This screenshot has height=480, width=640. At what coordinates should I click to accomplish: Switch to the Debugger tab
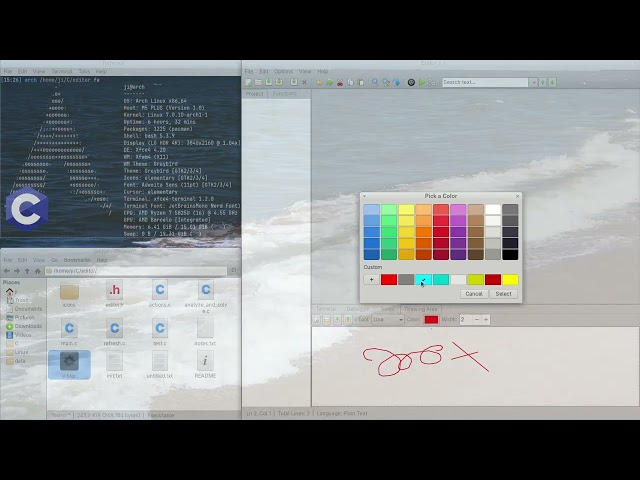pyautogui.click(x=358, y=309)
